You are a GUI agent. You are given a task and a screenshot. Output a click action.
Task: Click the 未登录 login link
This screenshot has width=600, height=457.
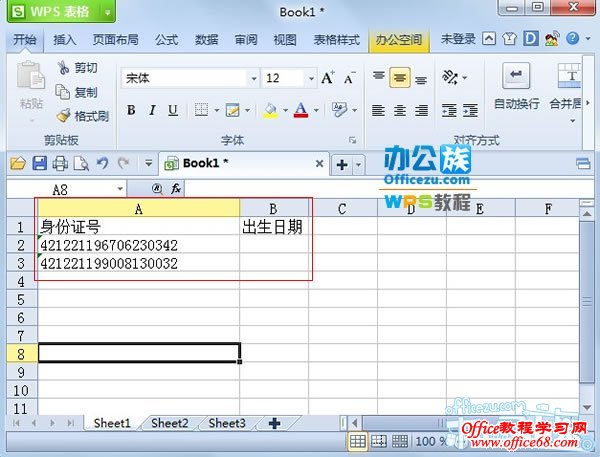458,39
